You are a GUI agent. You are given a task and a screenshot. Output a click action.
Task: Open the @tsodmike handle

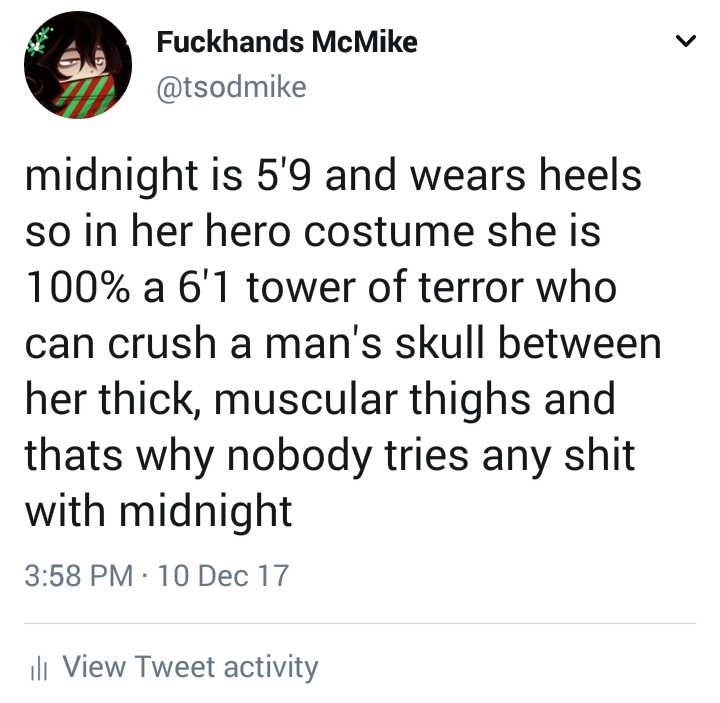click(x=231, y=87)
